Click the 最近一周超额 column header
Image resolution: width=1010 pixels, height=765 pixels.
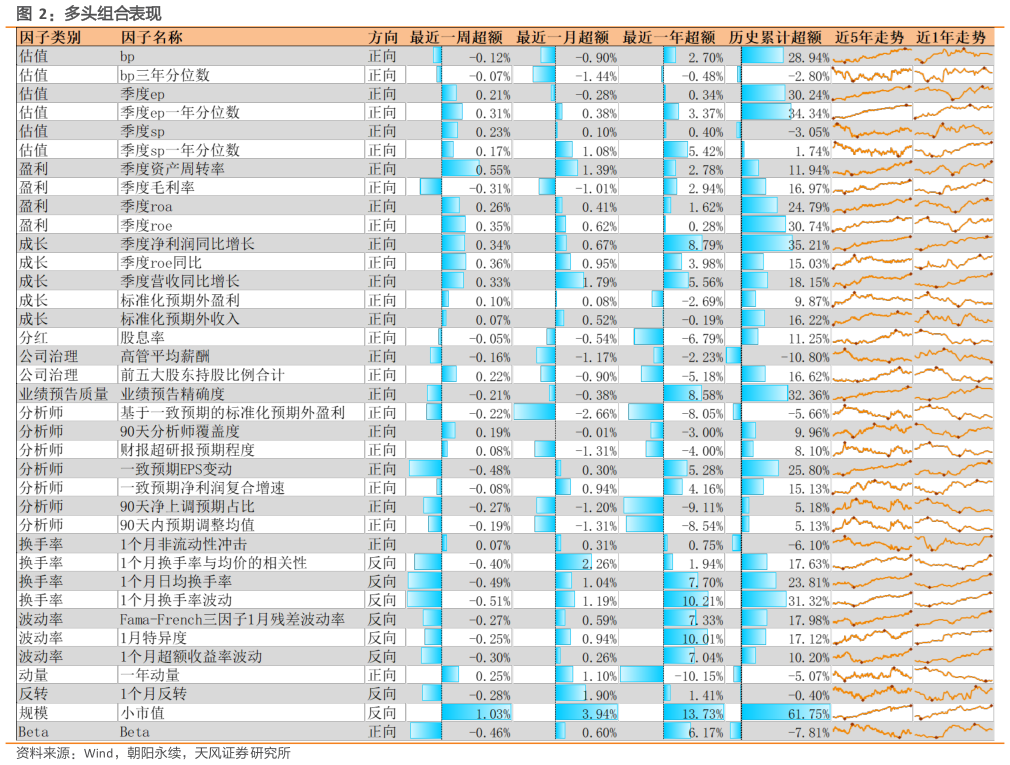pyautogui.click(x=458, y=37)
